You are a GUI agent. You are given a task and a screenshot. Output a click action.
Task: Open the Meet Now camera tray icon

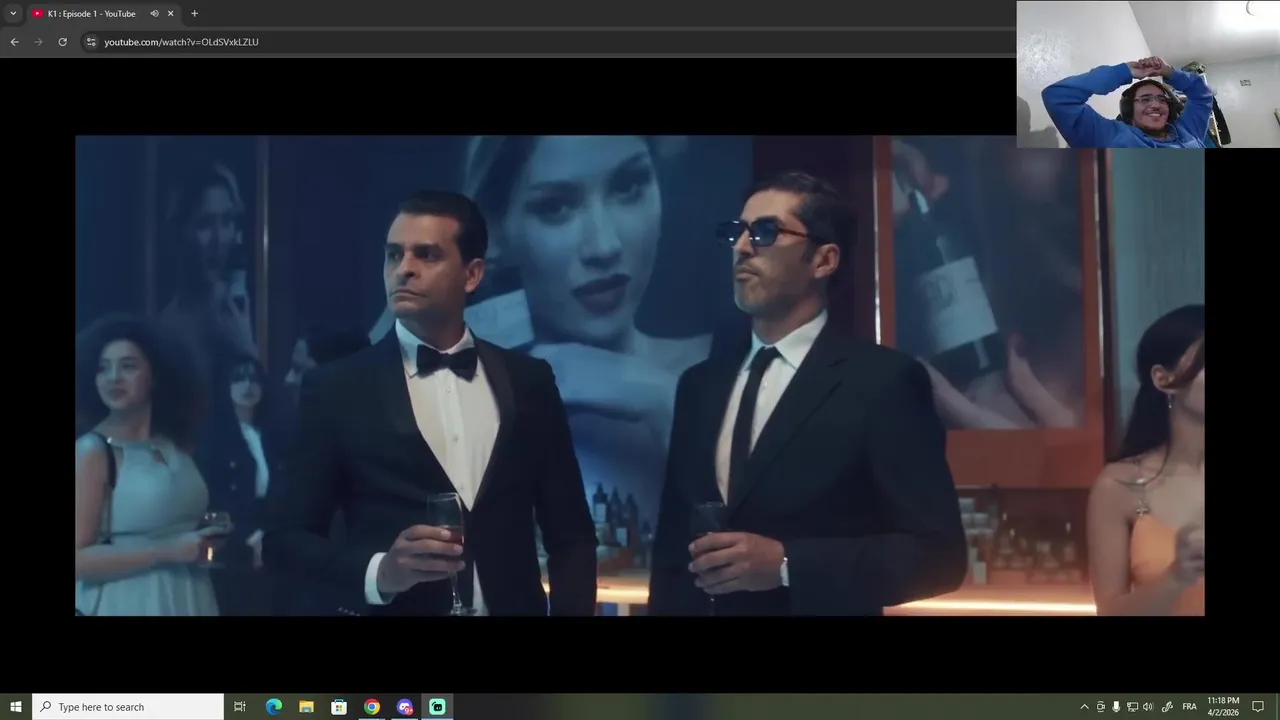click(1101, 707)
